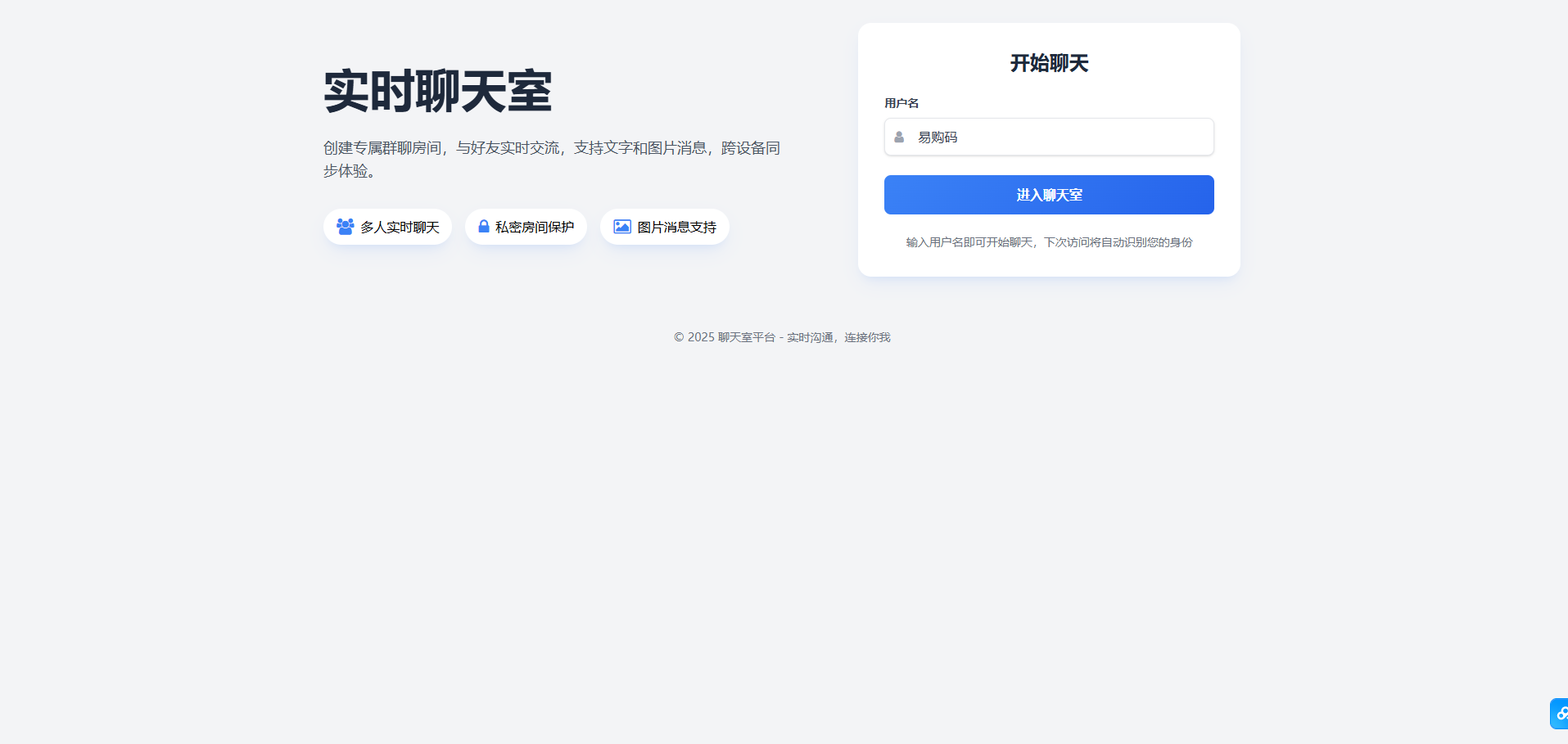1568x744 pixels.
Task: Select the 多人实时聊天 feature label text
Action: point(400,228)
